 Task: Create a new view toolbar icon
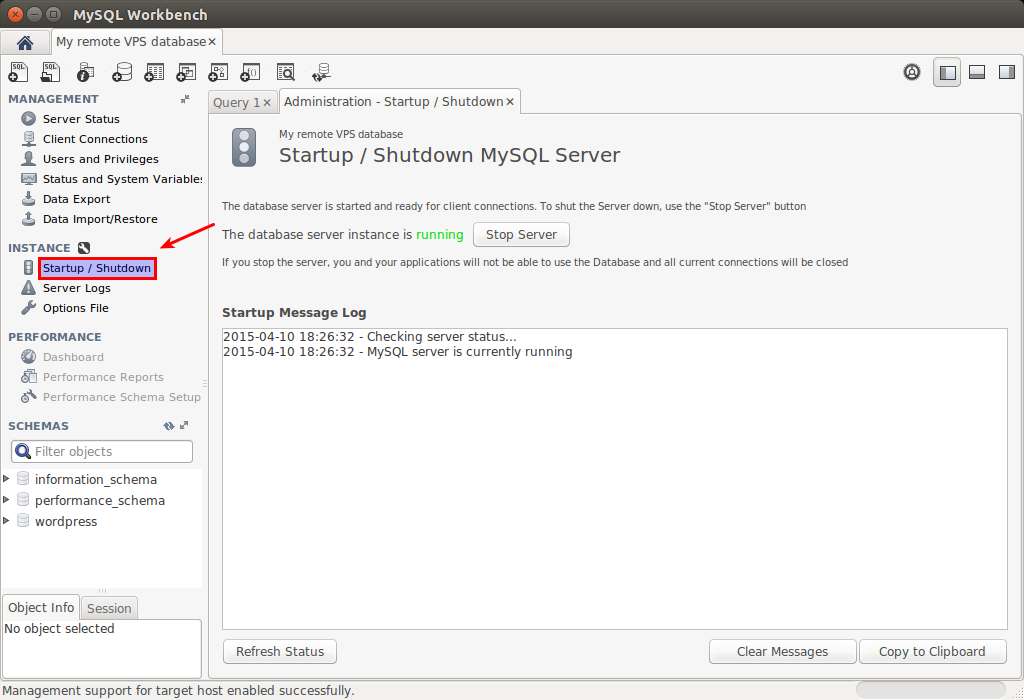[x=186, y=72]
